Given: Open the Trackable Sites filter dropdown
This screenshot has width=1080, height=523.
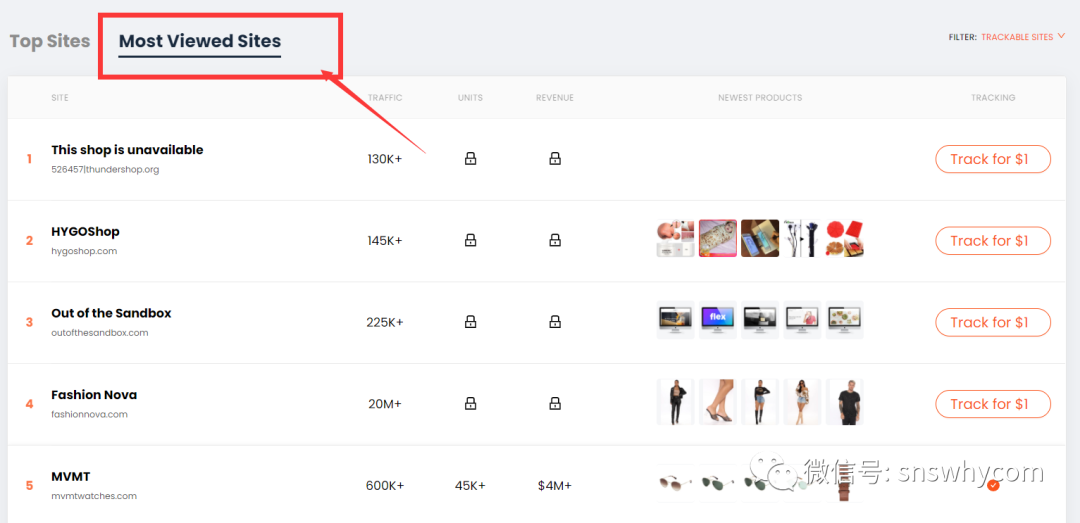Looking at the screenshot, I should pyautogui.click(x=1022, y=37).
